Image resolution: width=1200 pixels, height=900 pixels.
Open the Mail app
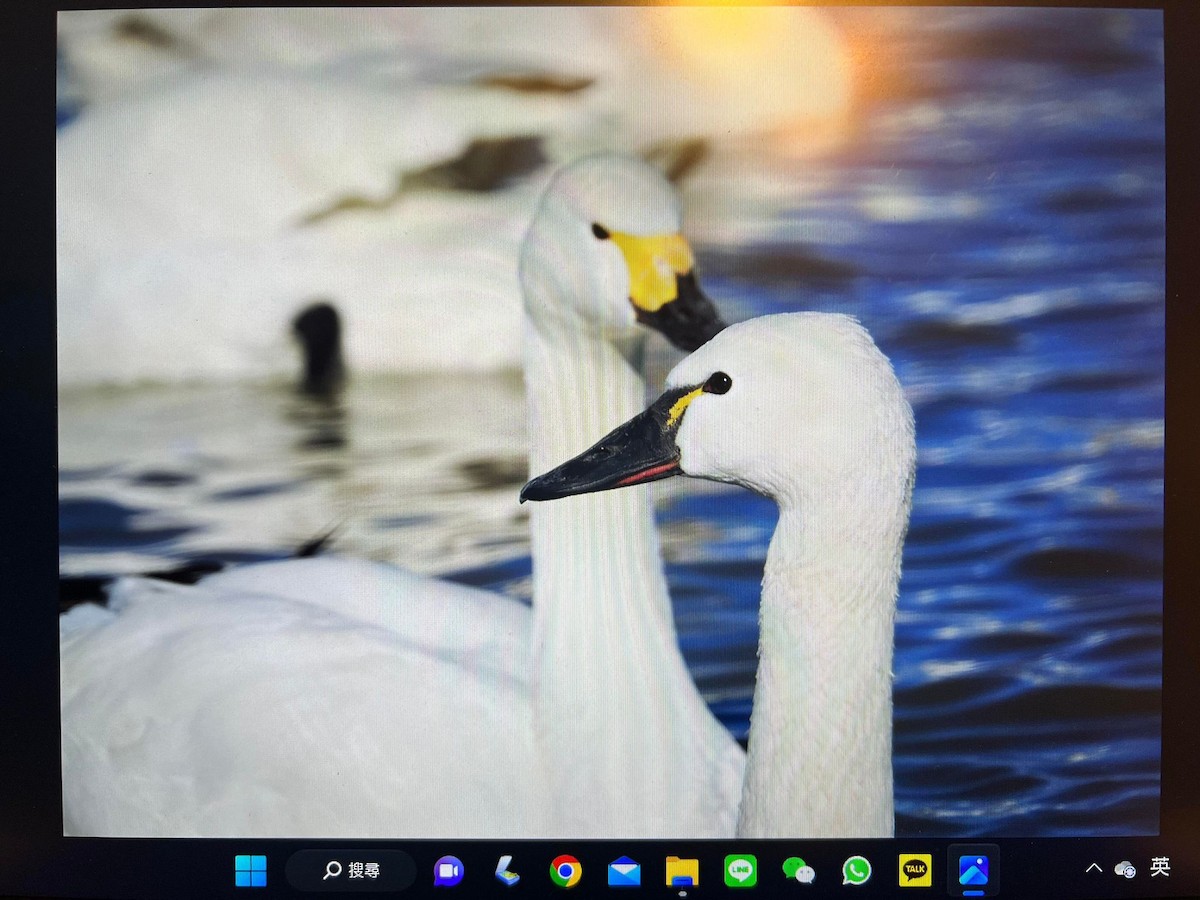coord(627,870)
